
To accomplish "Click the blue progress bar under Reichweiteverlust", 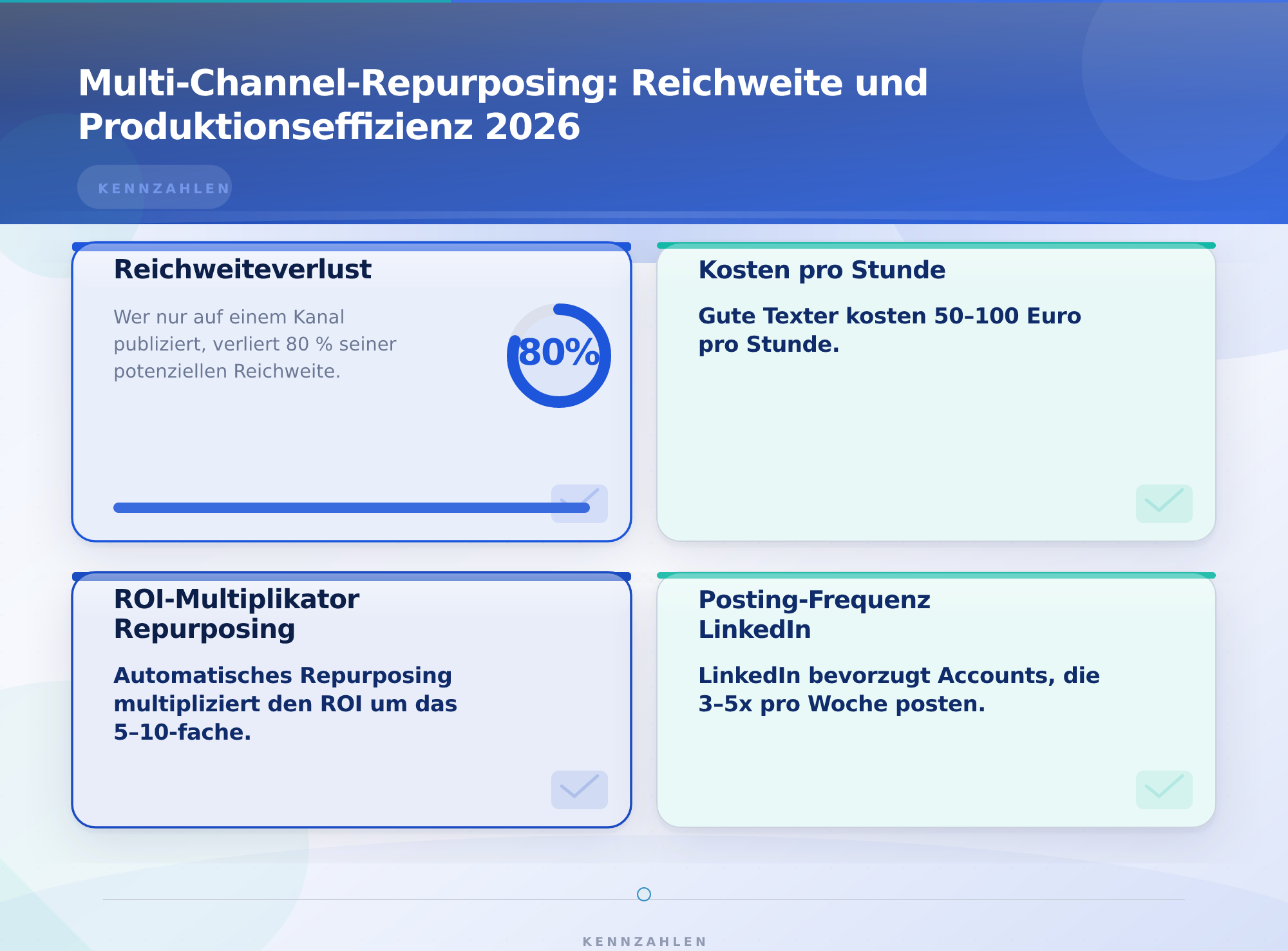I will coord(352,508).
